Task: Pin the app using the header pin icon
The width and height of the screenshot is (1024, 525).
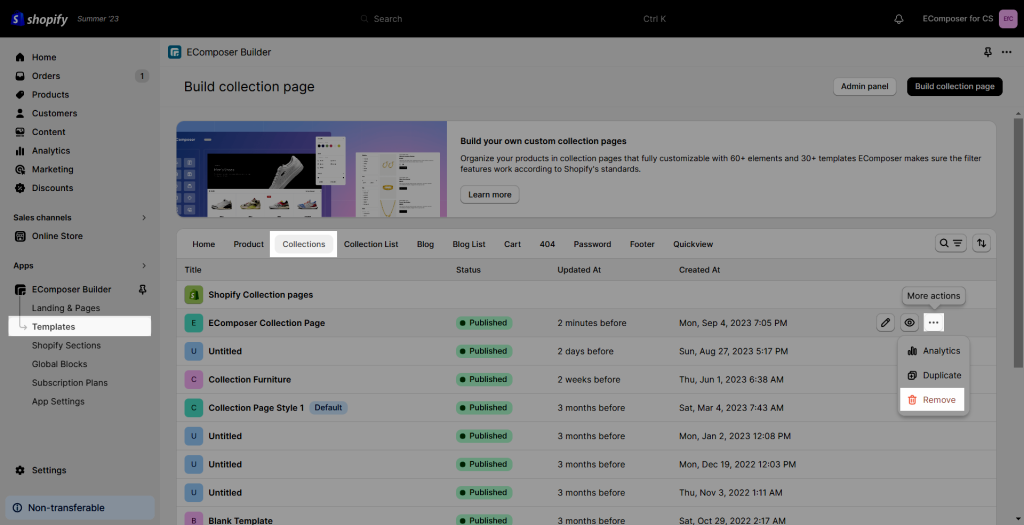Action: (987, 52)
